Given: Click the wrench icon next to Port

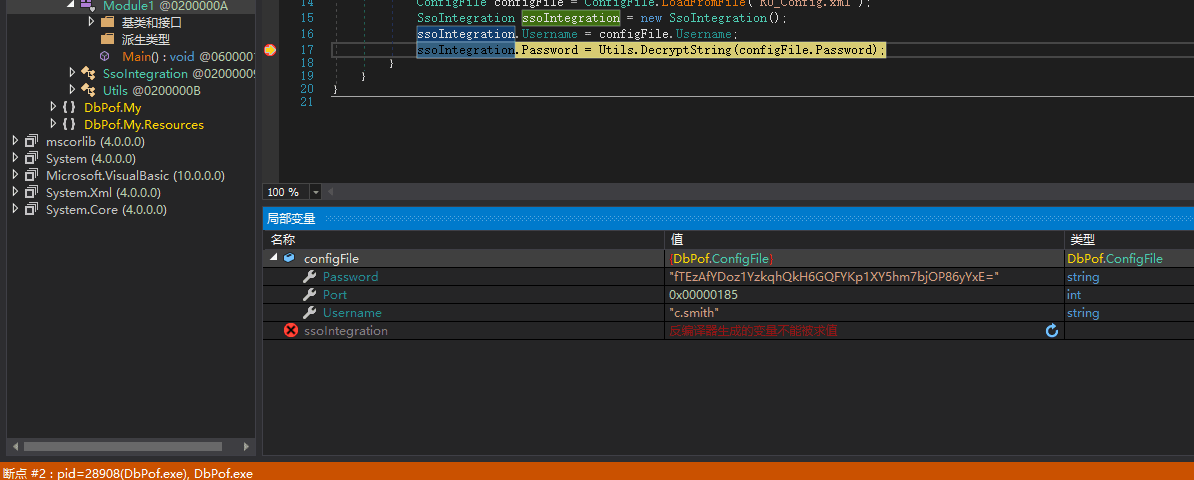Looking at the screenshot, I should pos(310,295).
